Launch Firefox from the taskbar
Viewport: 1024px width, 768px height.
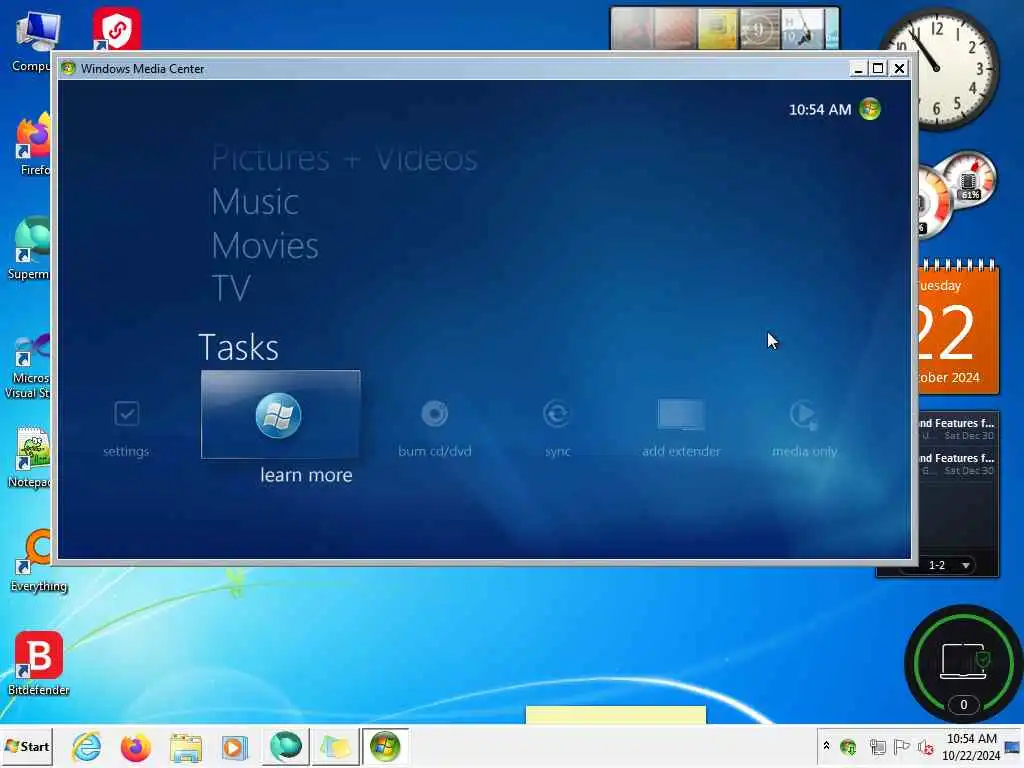pyautogui.click(x=135, y=746)
